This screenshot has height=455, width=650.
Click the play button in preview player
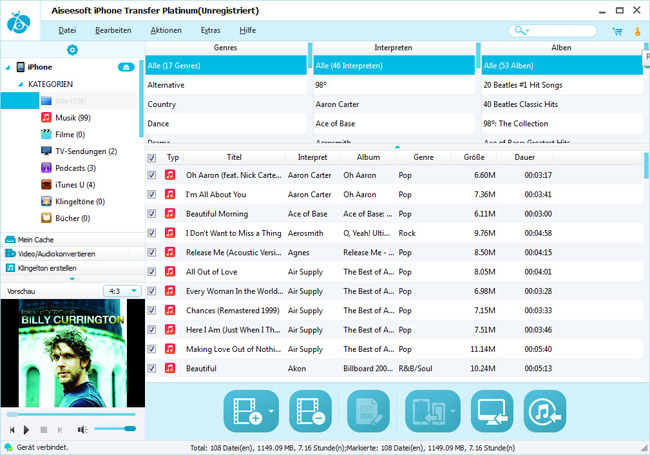(x=26, y=430)
